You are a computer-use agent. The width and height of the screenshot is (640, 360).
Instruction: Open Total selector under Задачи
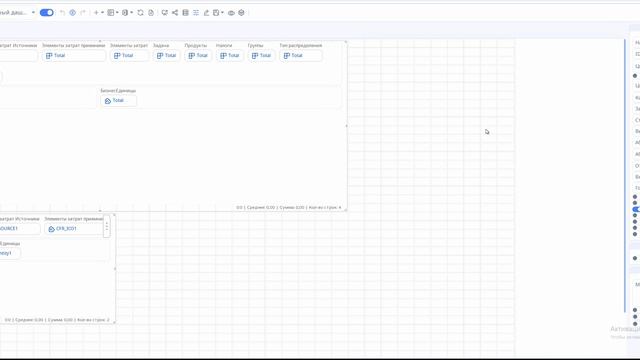coord(167,56)
